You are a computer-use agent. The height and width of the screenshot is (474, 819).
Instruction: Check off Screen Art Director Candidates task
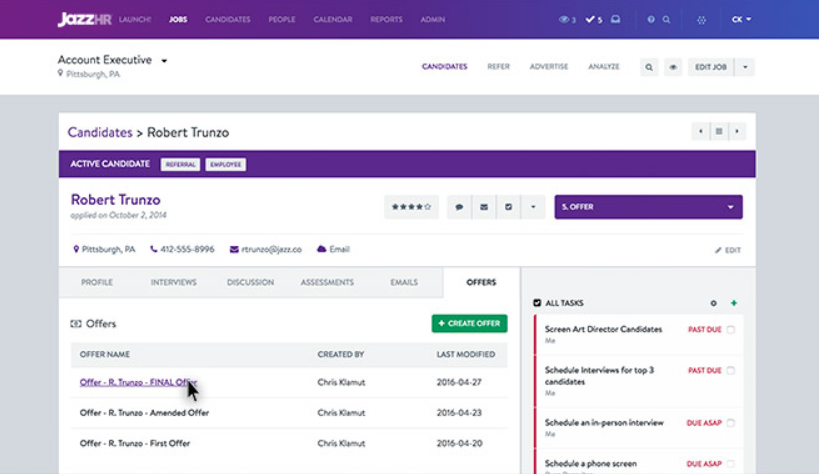(731, 329)
